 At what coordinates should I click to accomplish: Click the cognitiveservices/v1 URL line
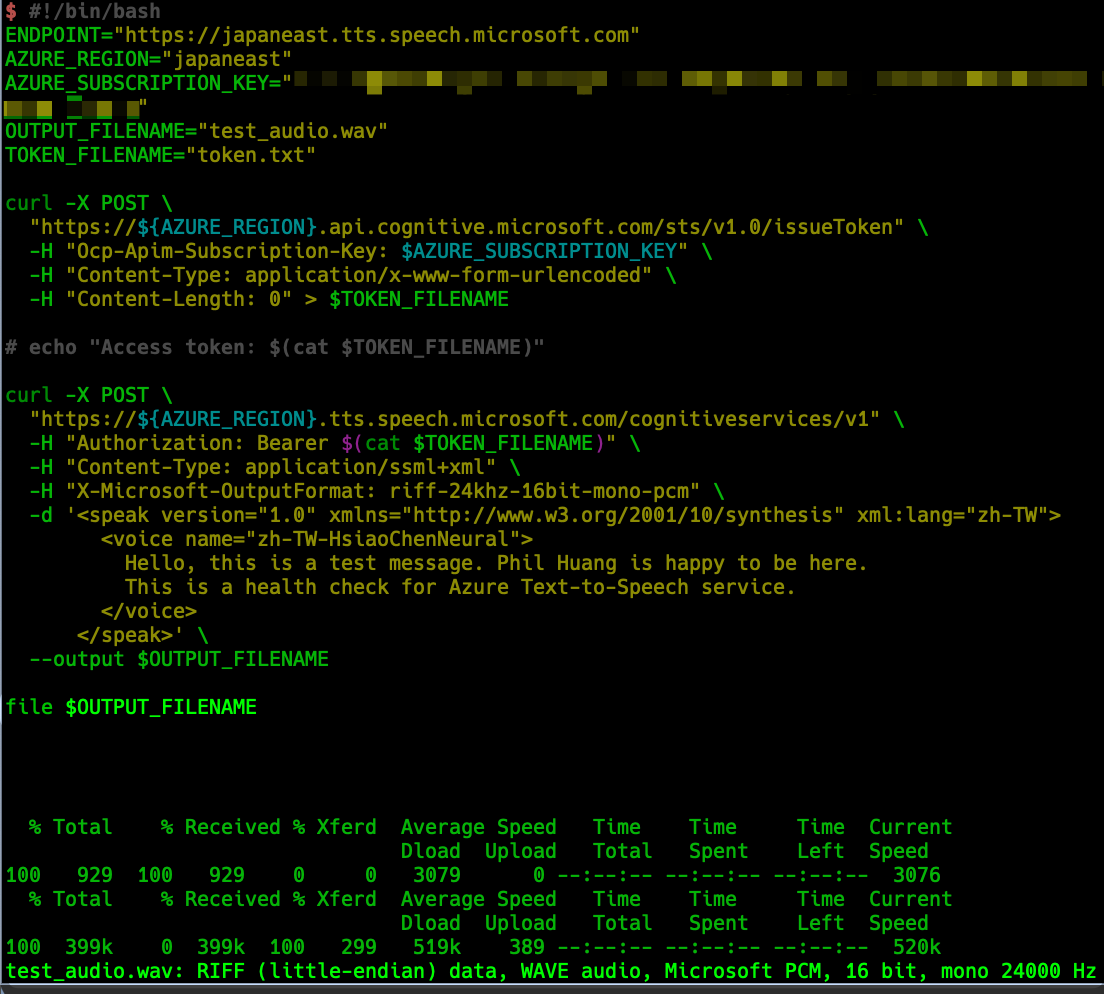point(466,420)
